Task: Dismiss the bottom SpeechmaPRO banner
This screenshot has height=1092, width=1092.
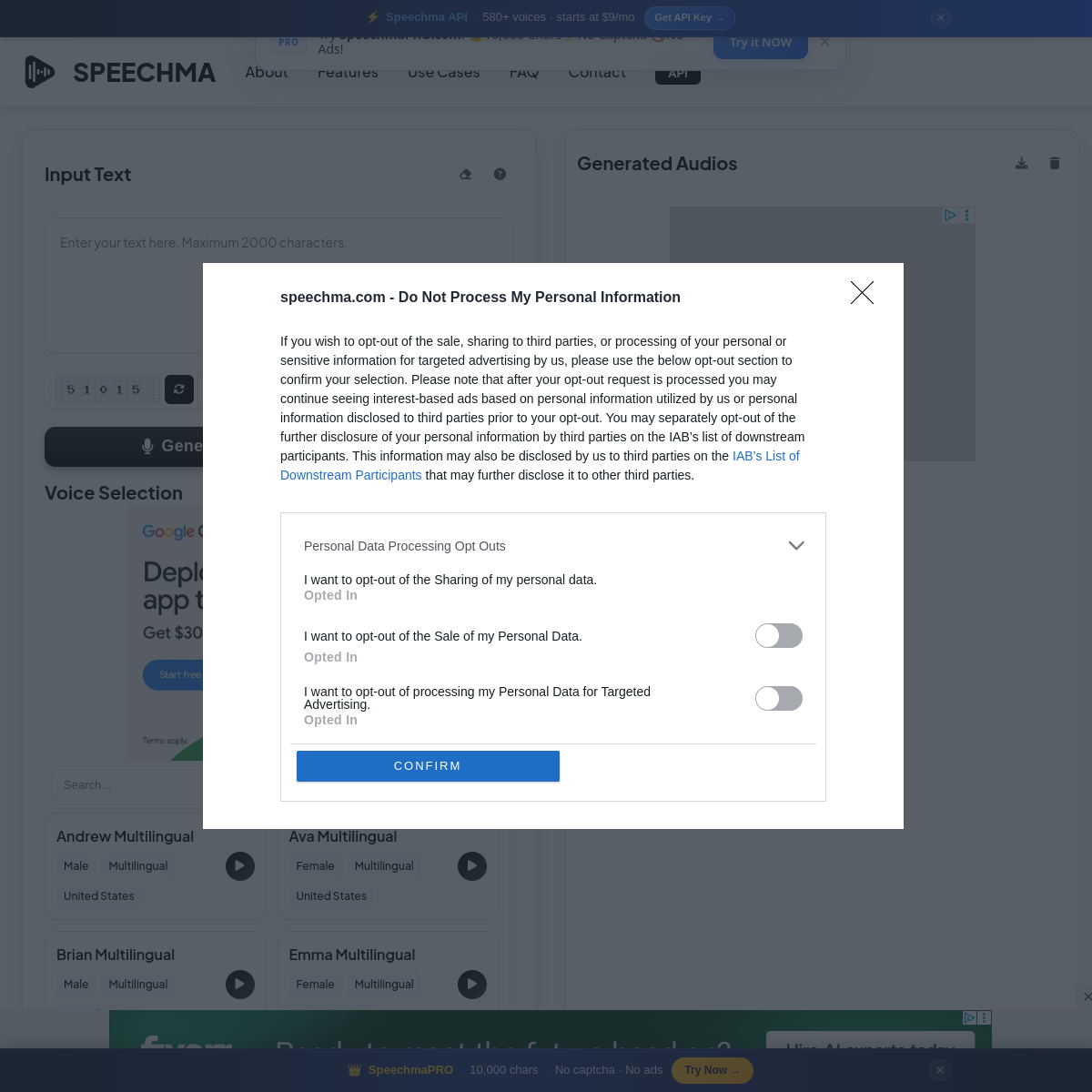Action: click(941, 1070)
